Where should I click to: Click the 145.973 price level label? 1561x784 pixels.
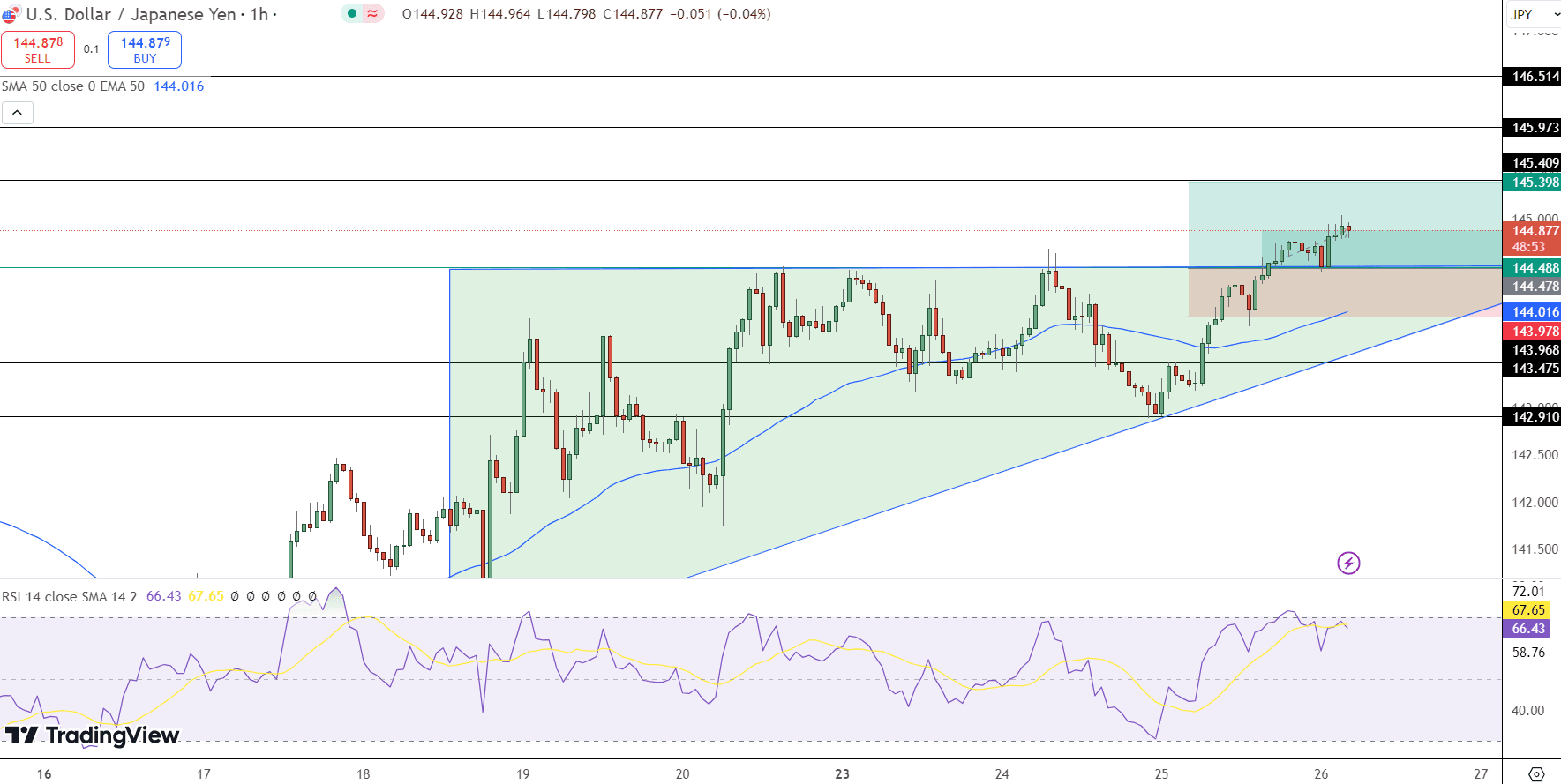coord(1532,128)
